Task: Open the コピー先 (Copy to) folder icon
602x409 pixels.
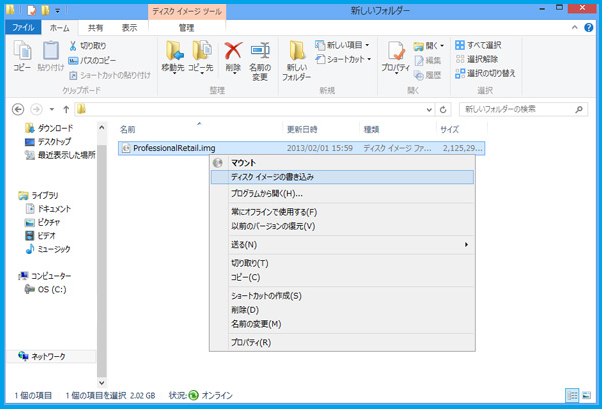Action: pyautogui.click(x=202, y=51)
